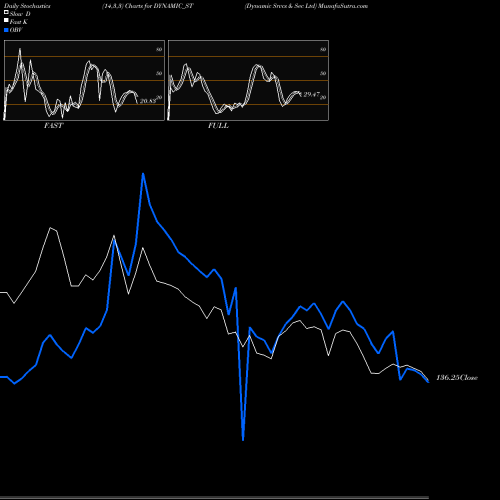Image resolution: width=500 pixels, height=500 pixels.
Task: Click the 'OBV' legend label
Action: point(16,30)
